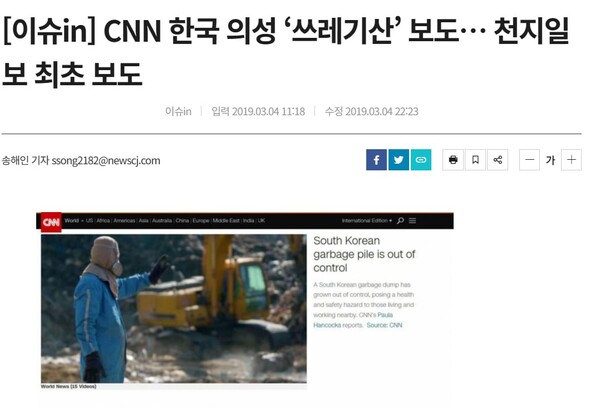Viewport: 600px width, 412px height.
Task: Click the garbage pile video thumbnail
Action: coord(174,309)
